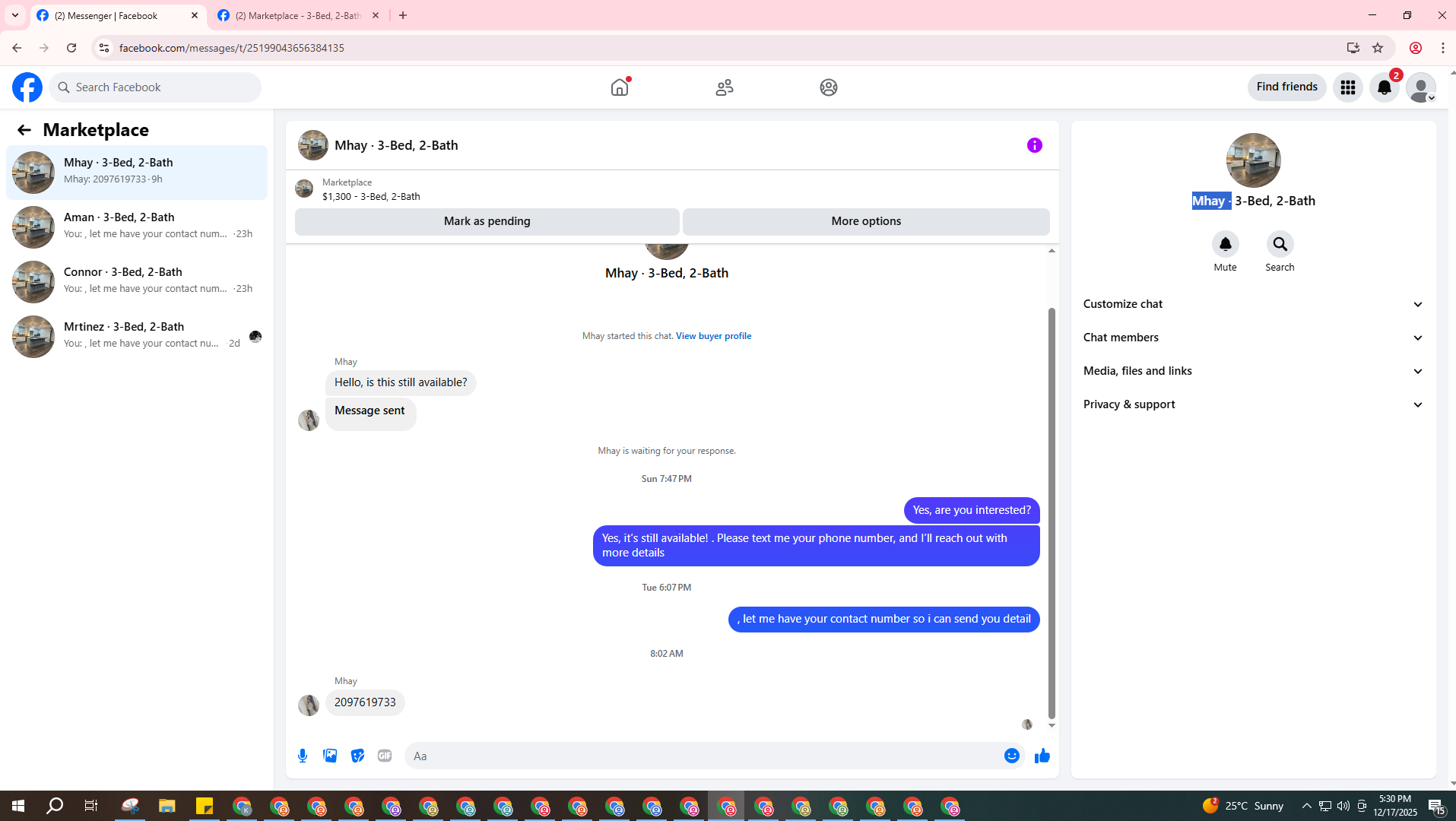The width and height of the screenshot is (1456, 821).
Task: Click the chat scrollbar down arrow
Action: [x=1052, y=725]
